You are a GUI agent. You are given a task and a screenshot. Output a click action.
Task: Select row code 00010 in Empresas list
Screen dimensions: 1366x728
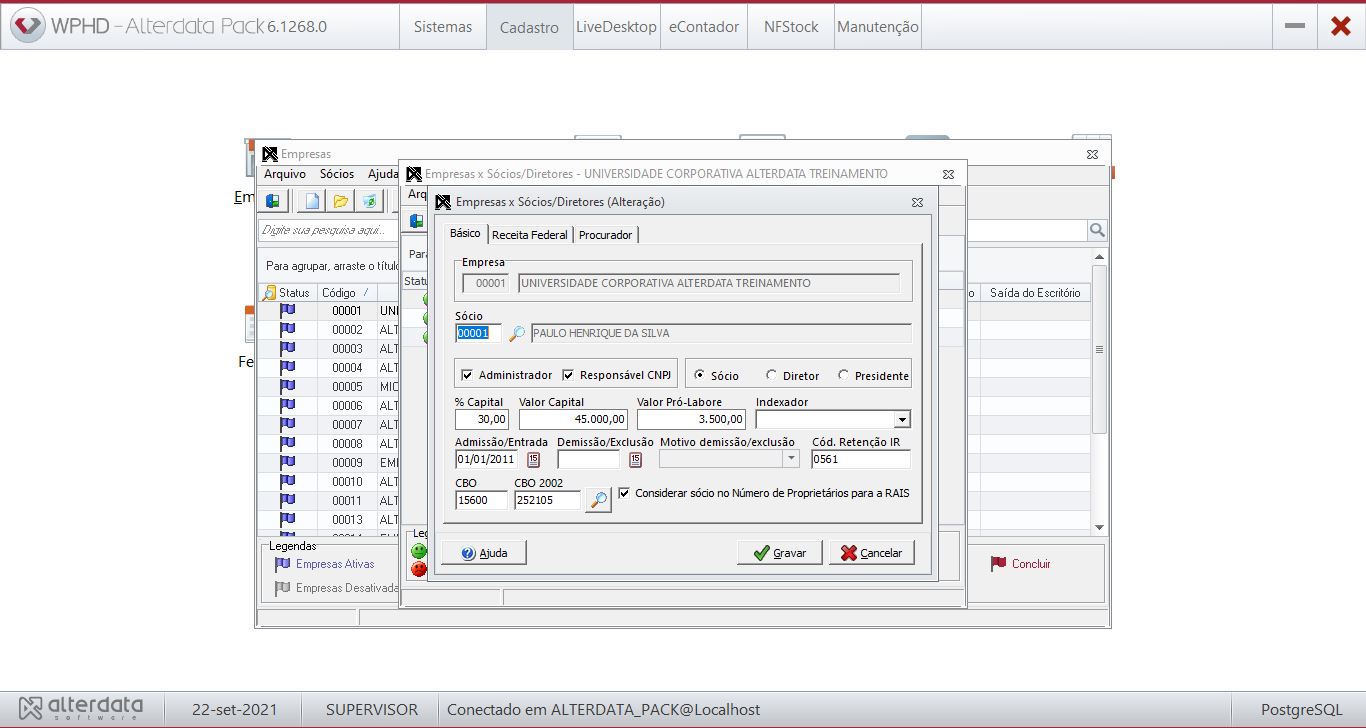click(x=347, y=481)
